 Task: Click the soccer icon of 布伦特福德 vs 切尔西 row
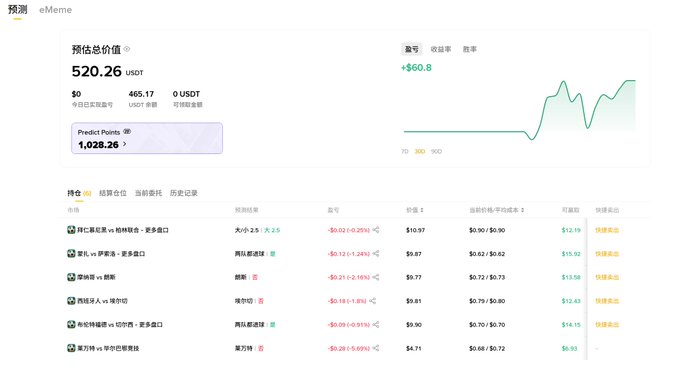pos(71,324)
